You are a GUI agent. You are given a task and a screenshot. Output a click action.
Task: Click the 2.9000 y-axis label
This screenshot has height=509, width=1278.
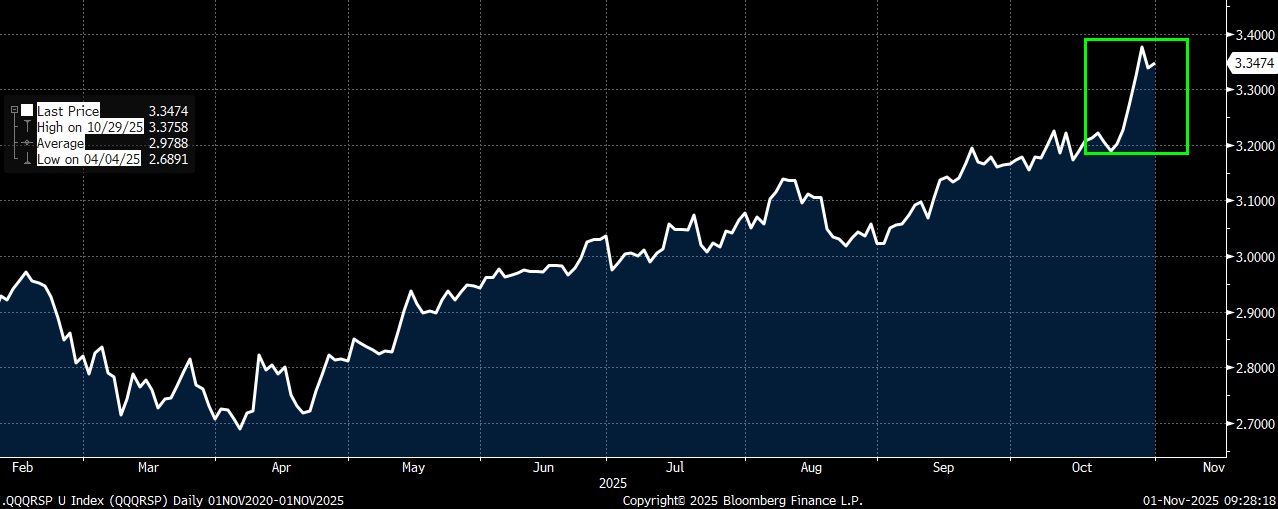click(x=1253, y=313)
